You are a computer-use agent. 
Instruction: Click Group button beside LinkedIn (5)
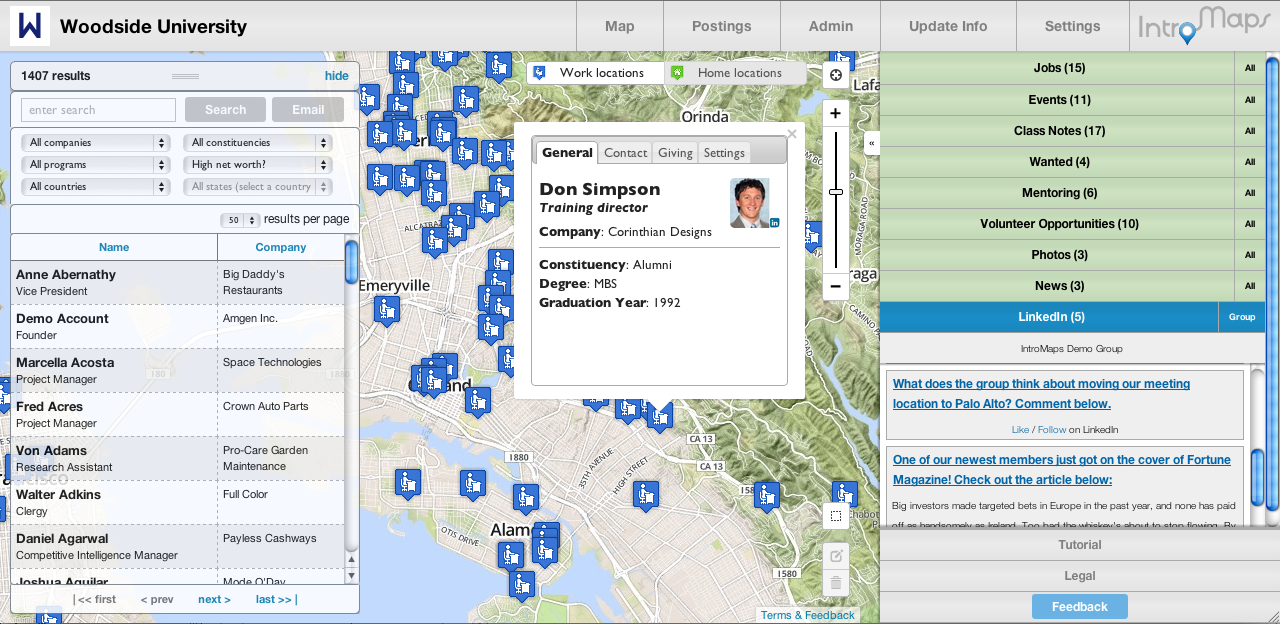click(x=1242, y=317)
